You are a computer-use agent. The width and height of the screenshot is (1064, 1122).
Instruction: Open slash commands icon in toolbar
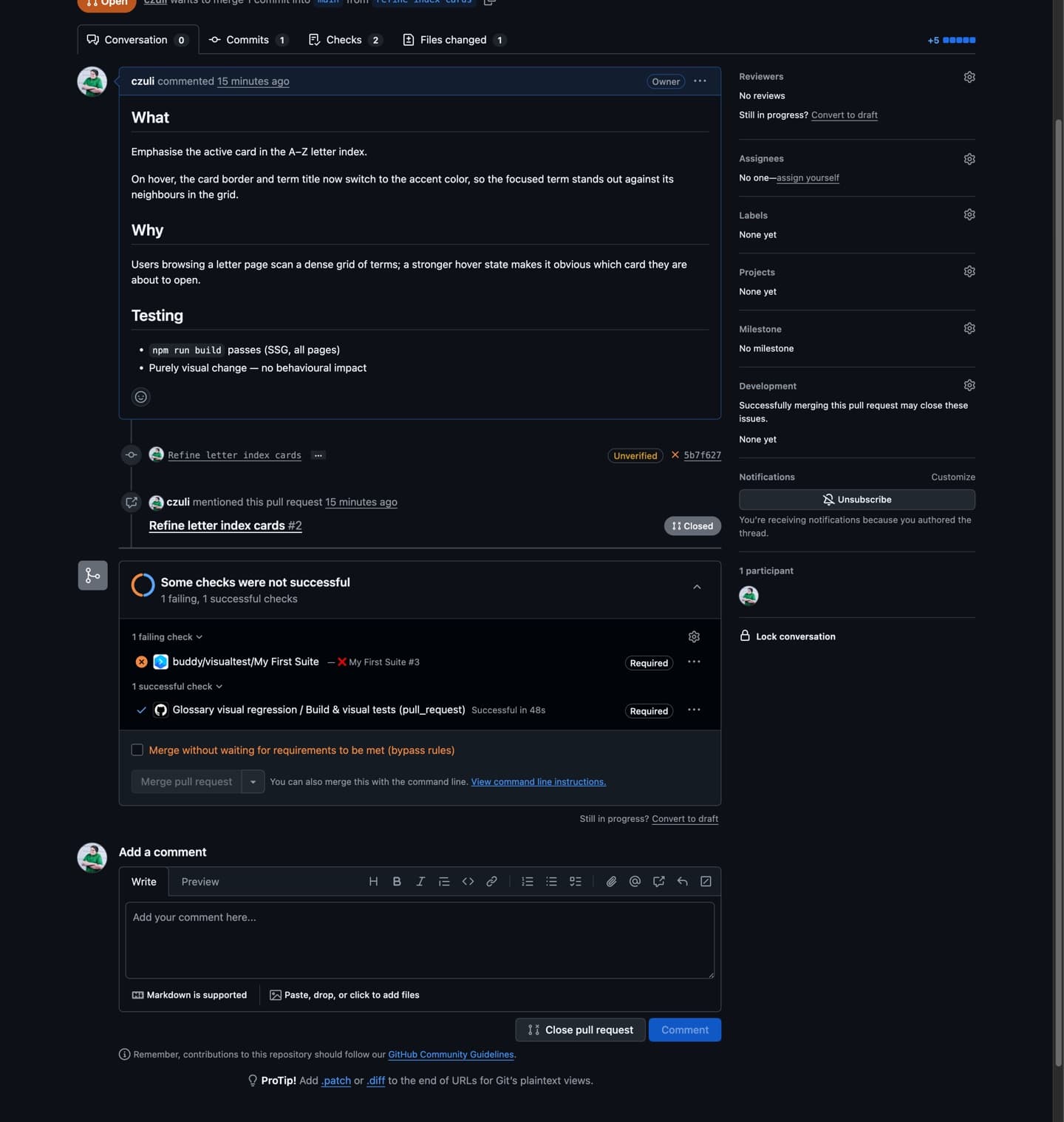706,881
